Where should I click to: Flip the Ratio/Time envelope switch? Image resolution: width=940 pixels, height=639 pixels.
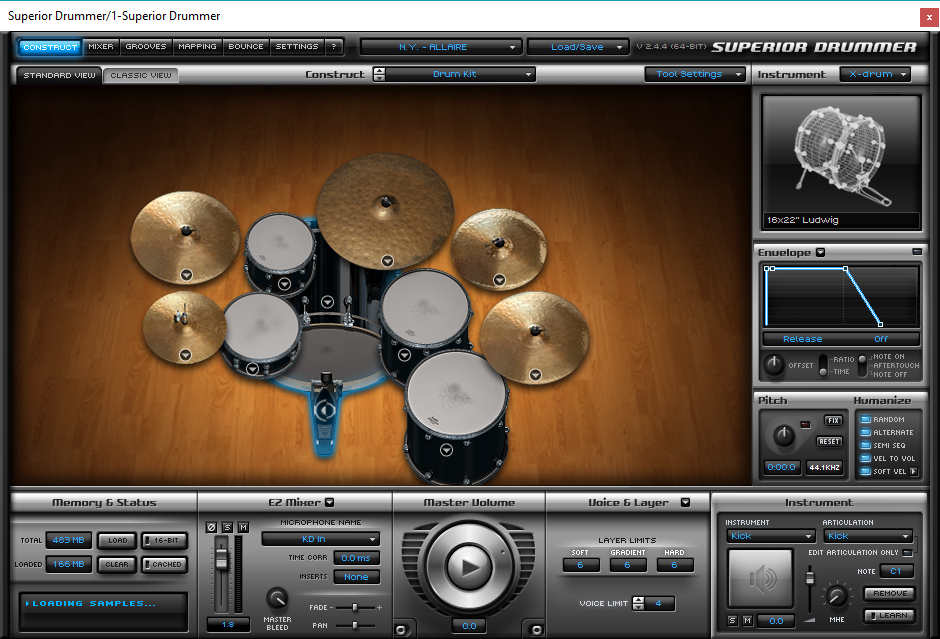[824, 365]
